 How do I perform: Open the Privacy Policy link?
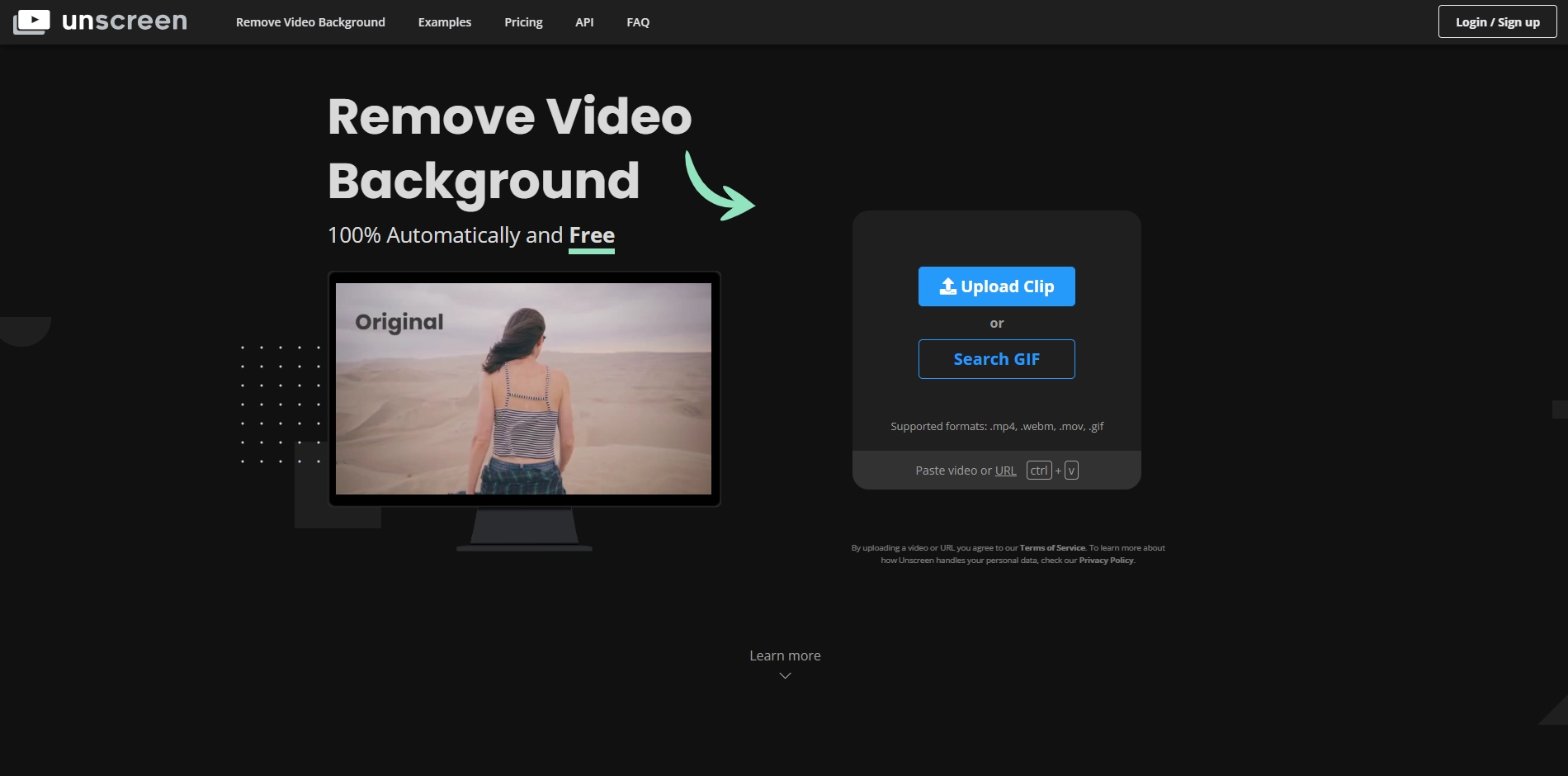click(x=1106, y=561)
